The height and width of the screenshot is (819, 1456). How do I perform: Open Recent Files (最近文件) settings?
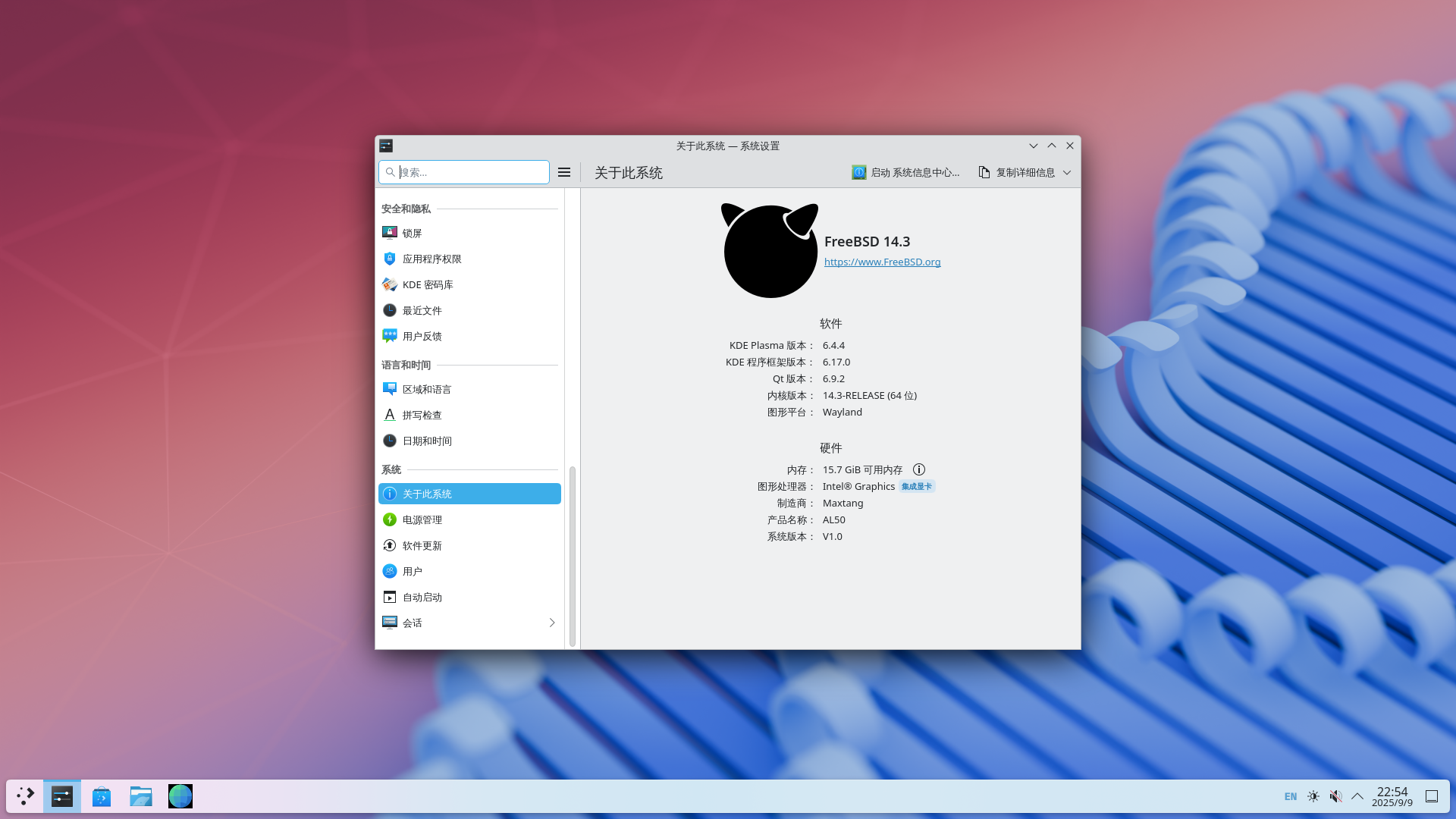point(469,310)
